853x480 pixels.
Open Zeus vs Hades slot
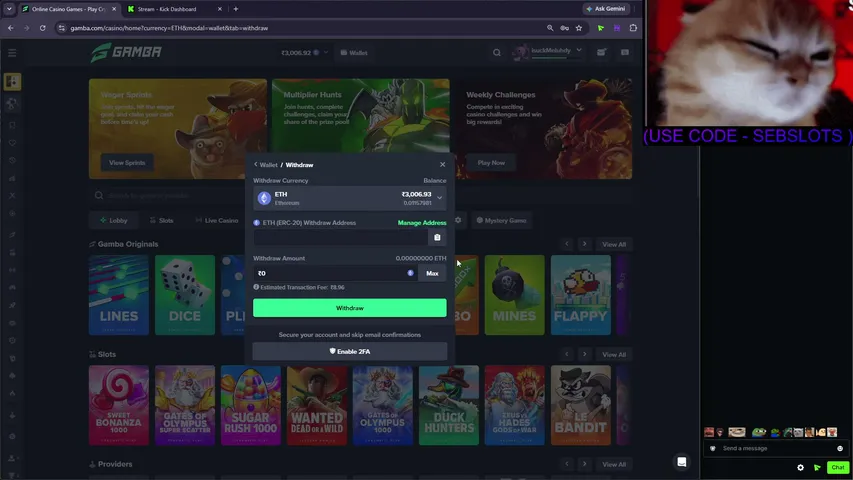514,405
